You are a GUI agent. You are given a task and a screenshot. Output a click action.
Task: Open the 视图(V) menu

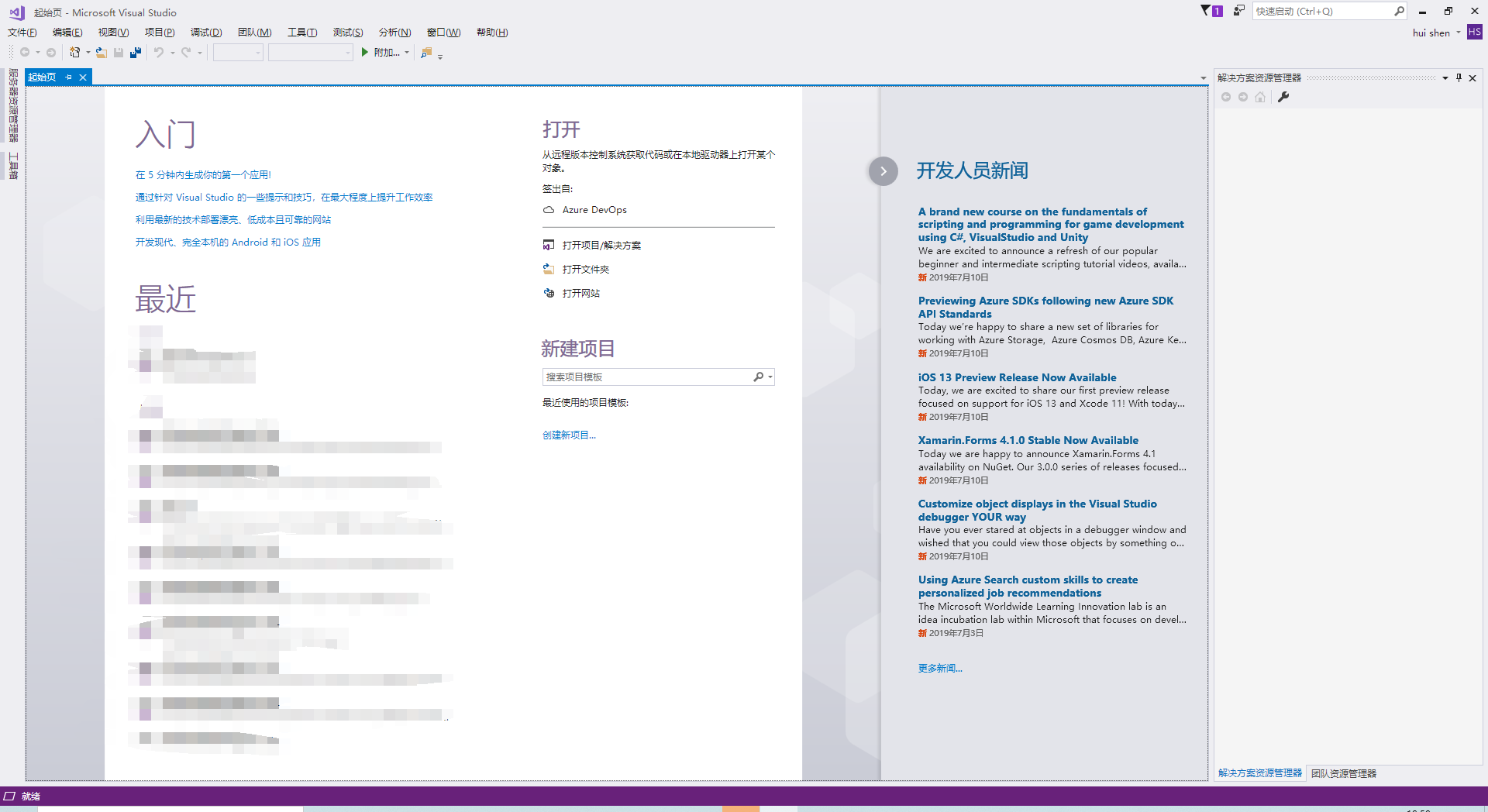pyautogui.click(x=113, y=32)
